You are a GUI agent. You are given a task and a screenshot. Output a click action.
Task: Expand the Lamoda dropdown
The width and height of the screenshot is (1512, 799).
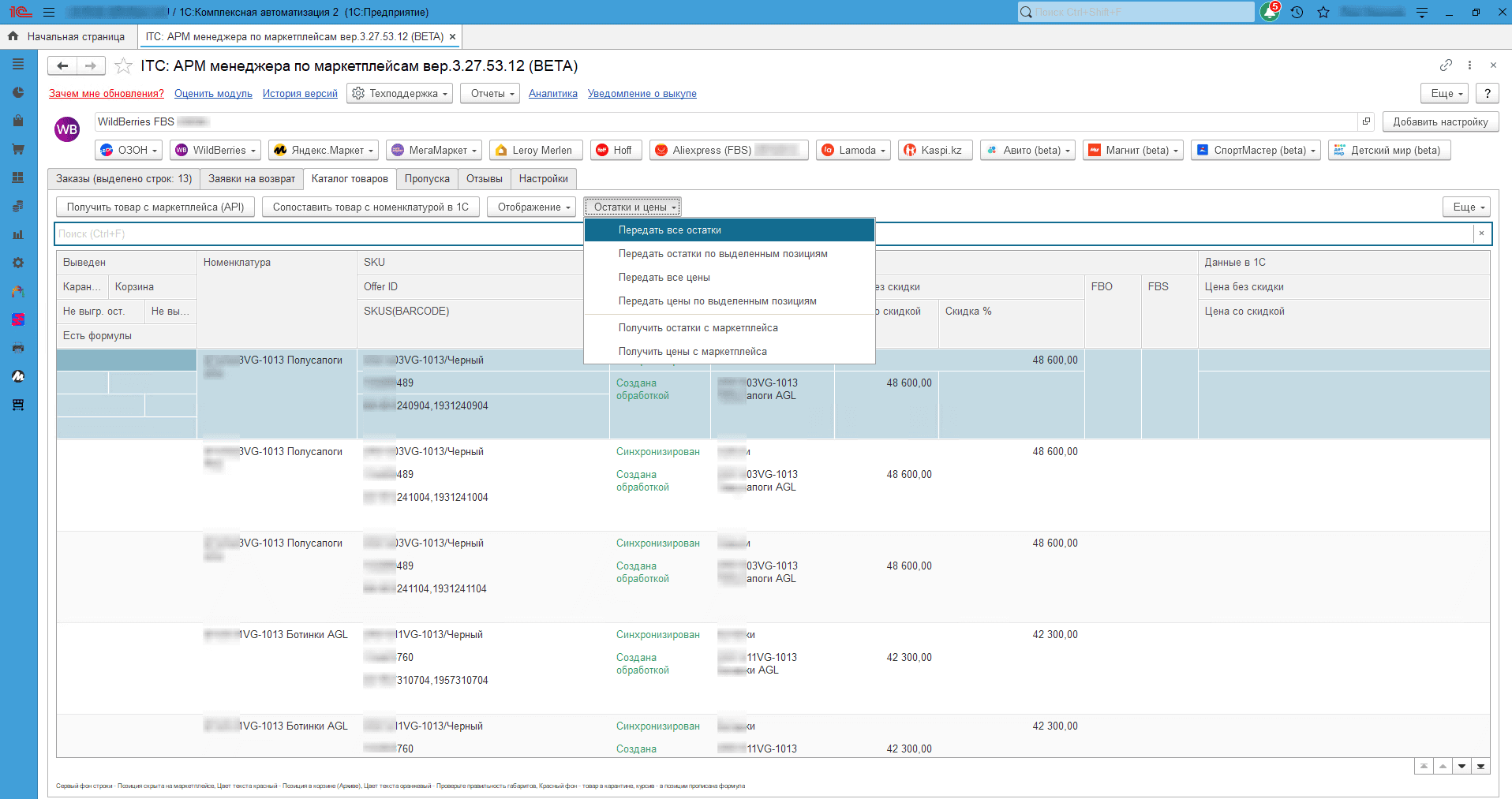[853, 150]
